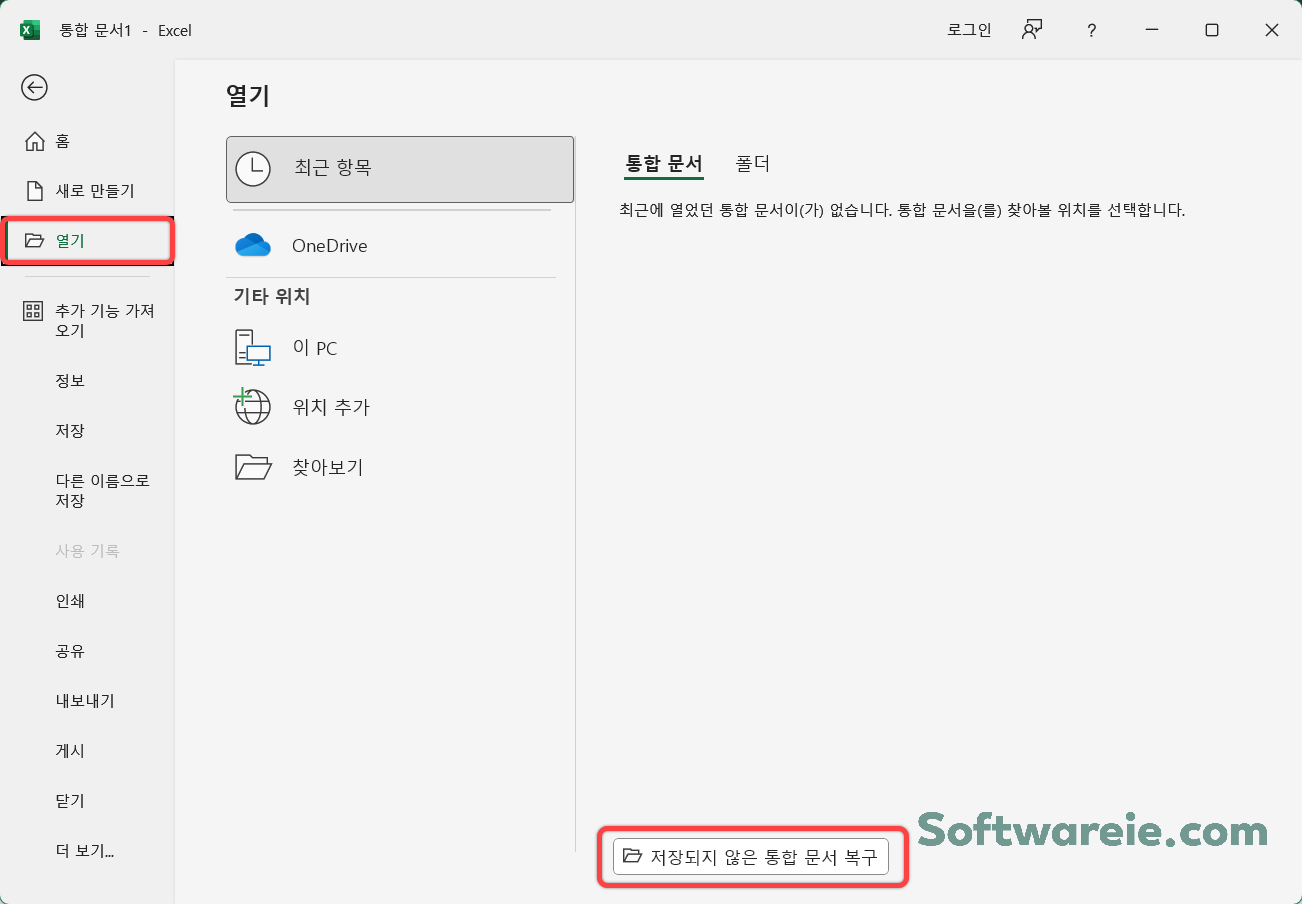This screenshot has width=1302, height=904.
Task: Click the 위치 추가 label
Action: click(x=331, y=407)
